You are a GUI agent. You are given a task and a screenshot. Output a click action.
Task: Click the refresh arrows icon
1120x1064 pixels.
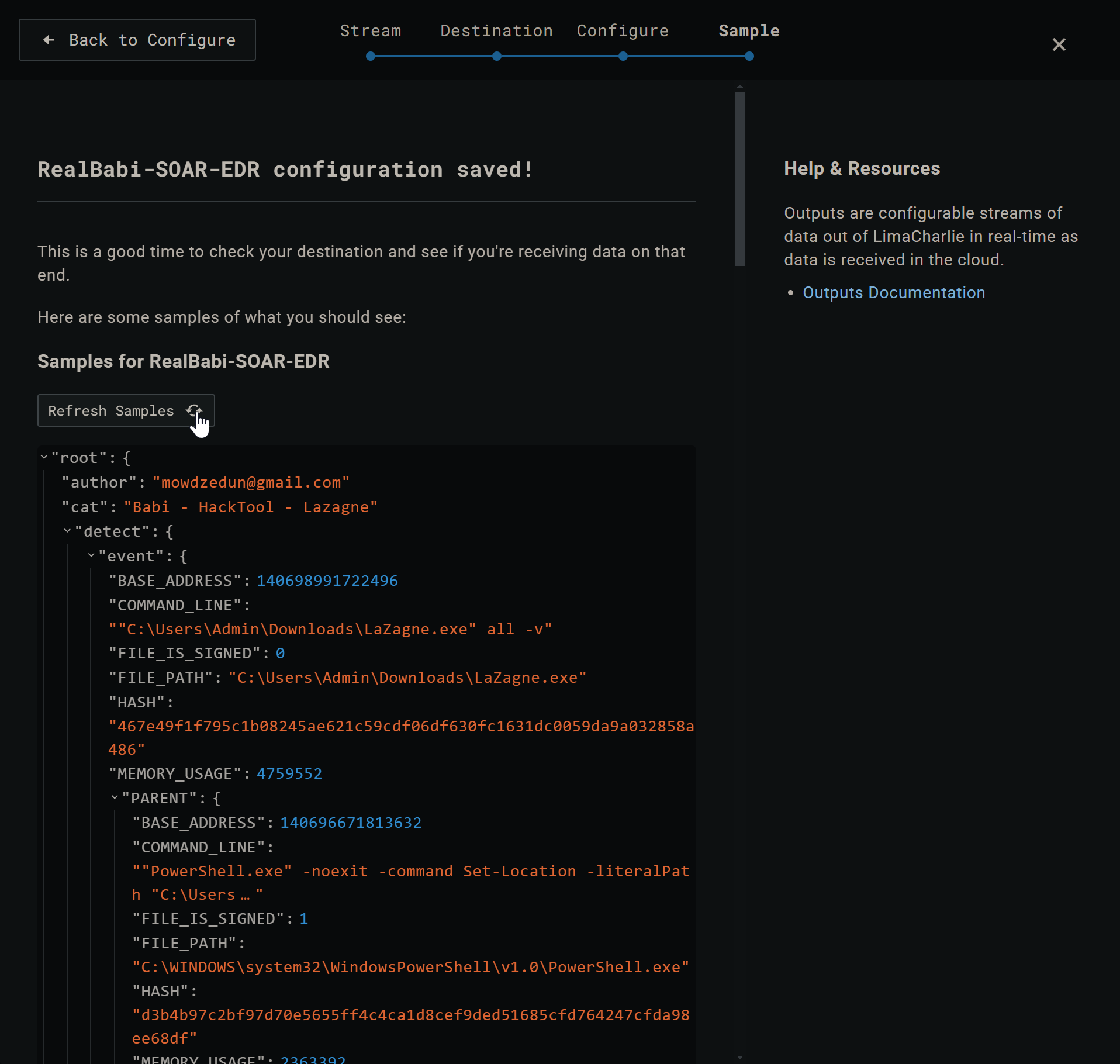click(x=194, y=410)
